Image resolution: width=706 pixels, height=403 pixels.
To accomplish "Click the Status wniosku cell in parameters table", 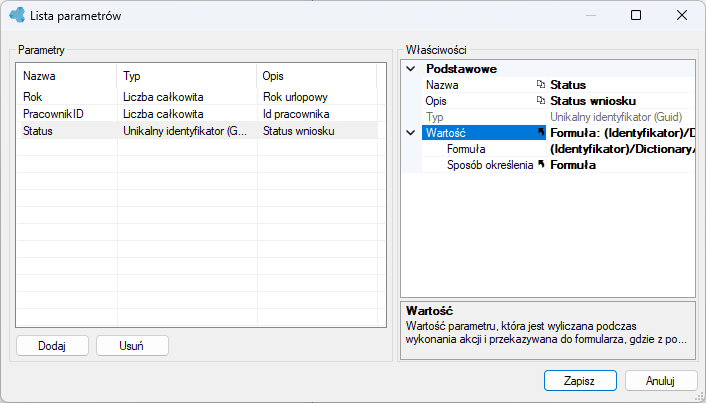I will pyautogui.click(x=317, y=131).
